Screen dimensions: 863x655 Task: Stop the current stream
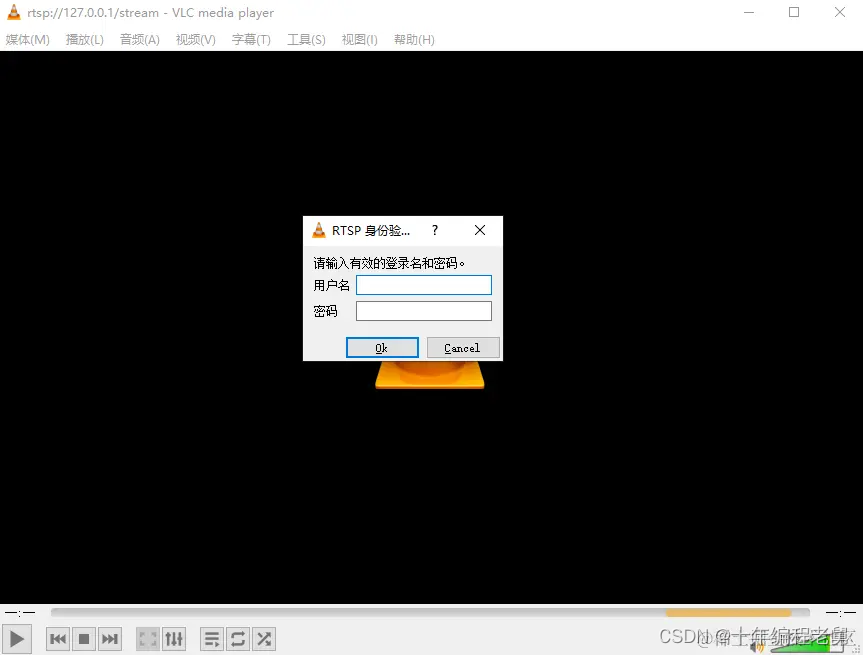84,638
